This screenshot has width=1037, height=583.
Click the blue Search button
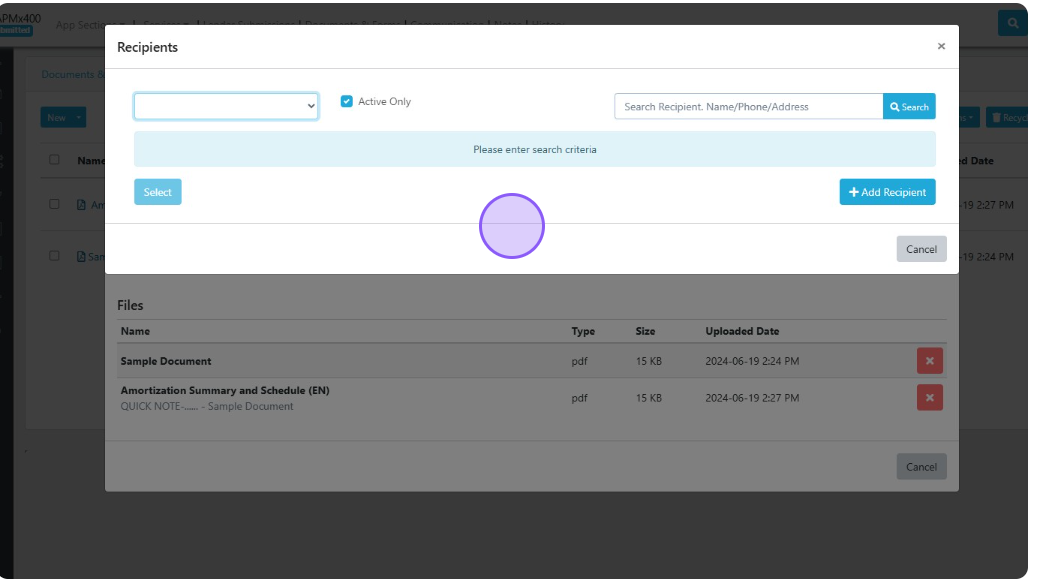click(909, 106)
